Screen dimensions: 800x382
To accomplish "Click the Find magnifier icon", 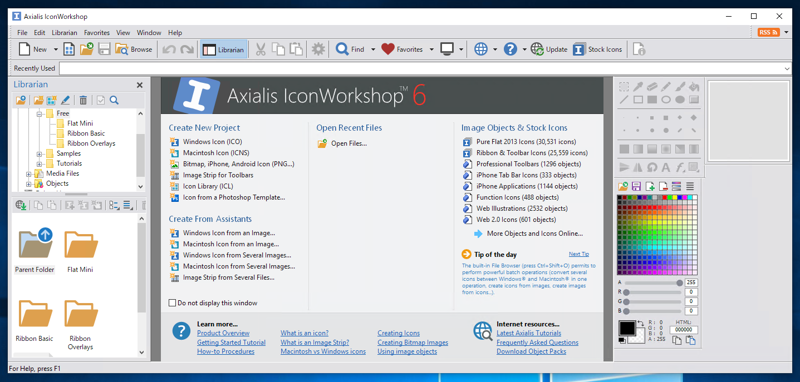I will coord(342,49).
